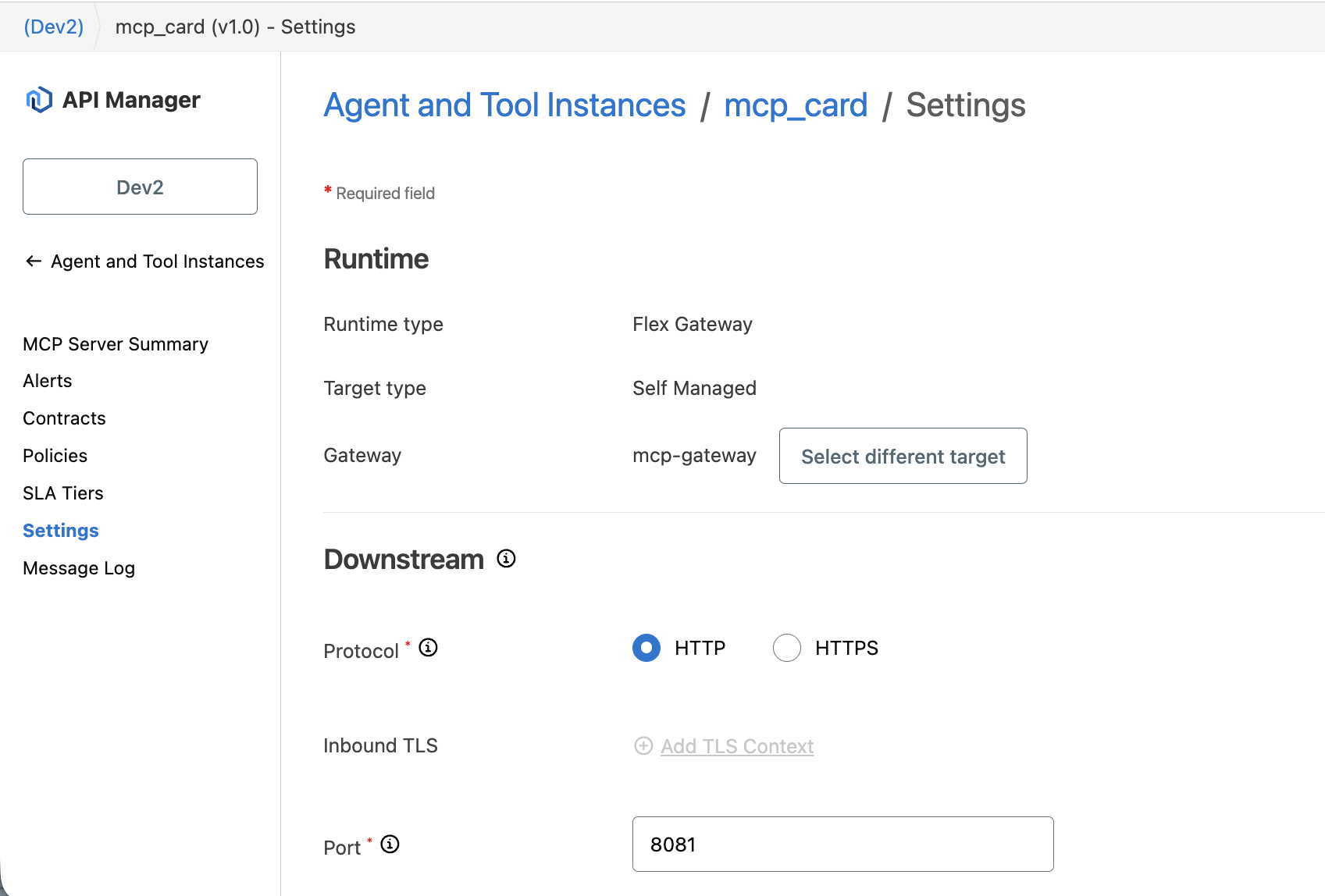This screenshot has height=896, width=1325.
Task: Click the mcp_card (v1.0) - Settings title
Action: [x=235, y=27]
